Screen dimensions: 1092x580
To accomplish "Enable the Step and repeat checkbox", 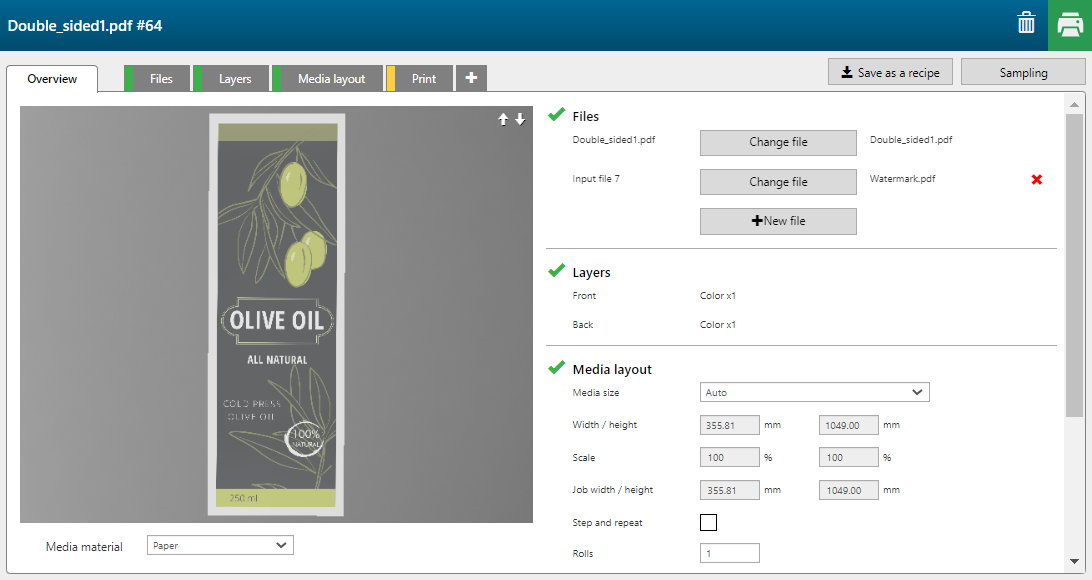I will pyautogui.click(x=708, y=522).
